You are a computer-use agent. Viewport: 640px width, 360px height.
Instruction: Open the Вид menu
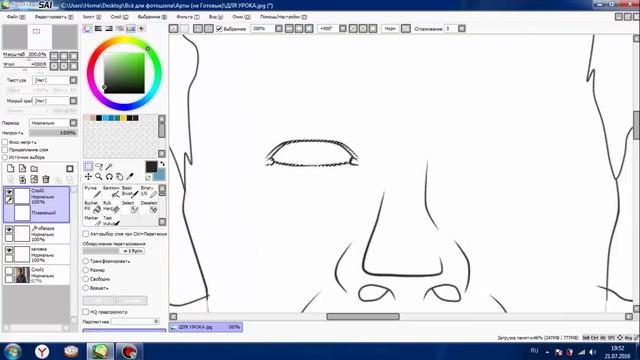216,17
